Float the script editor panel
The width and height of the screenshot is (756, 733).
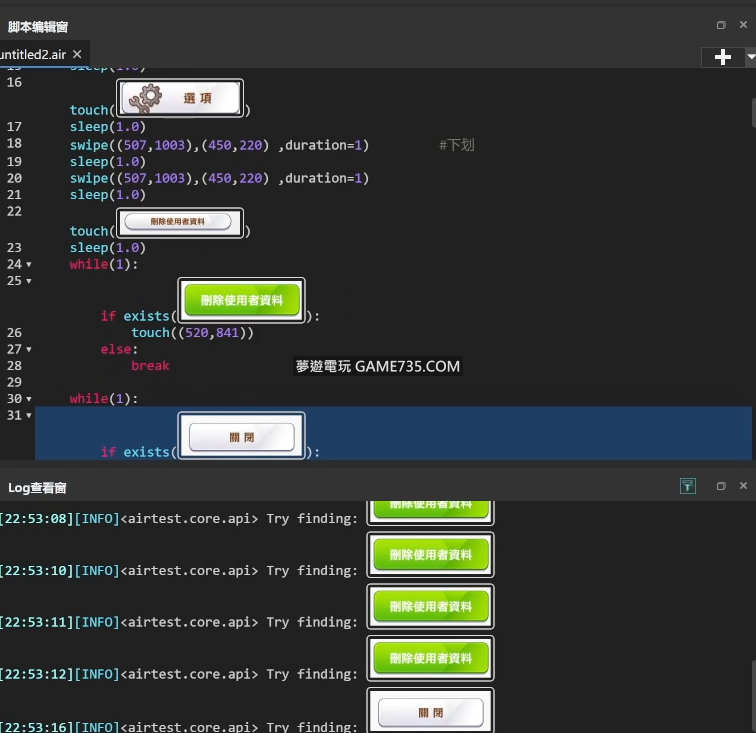(x=721, y=25)
